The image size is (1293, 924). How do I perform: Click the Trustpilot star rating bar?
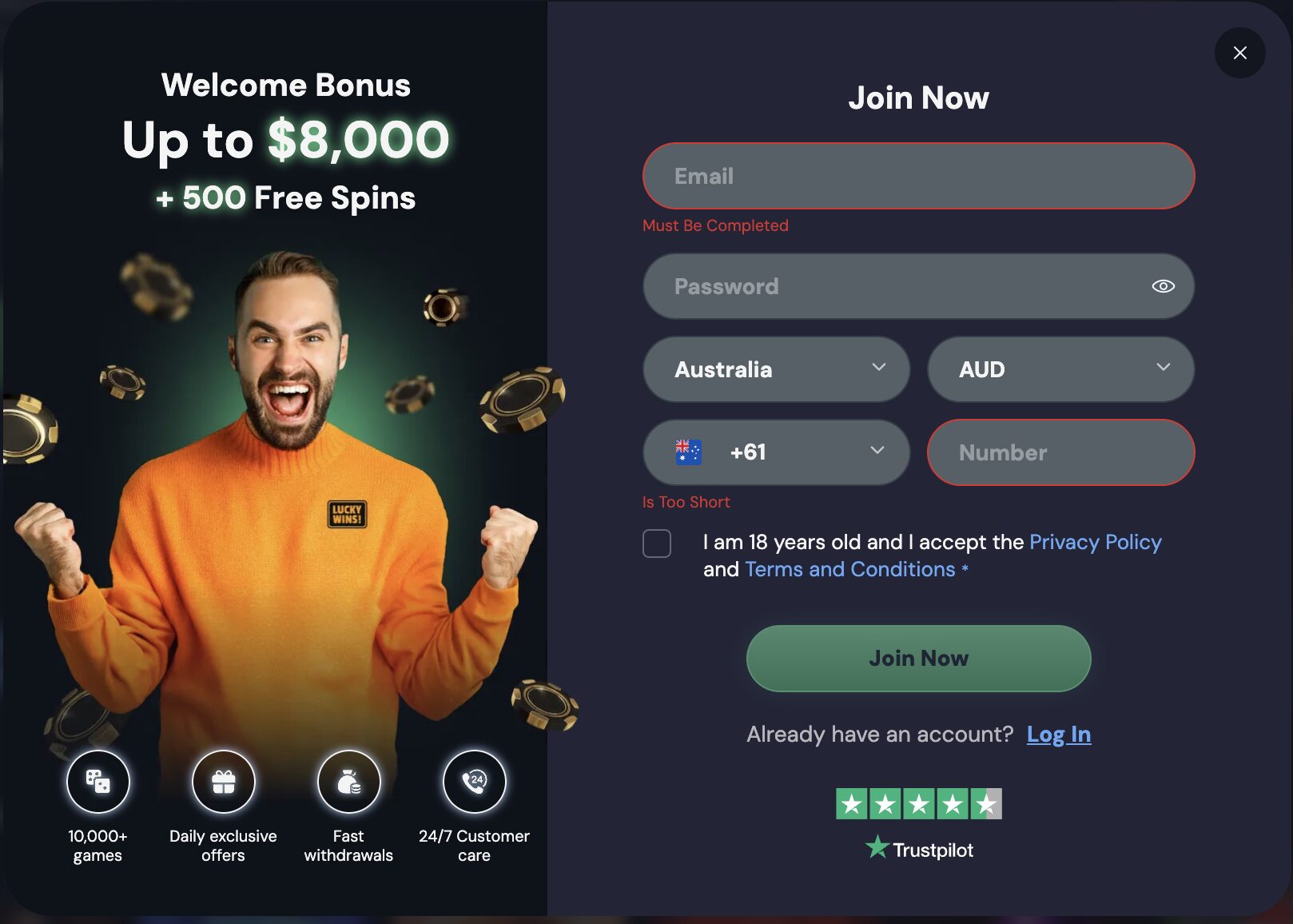point(918,804)
